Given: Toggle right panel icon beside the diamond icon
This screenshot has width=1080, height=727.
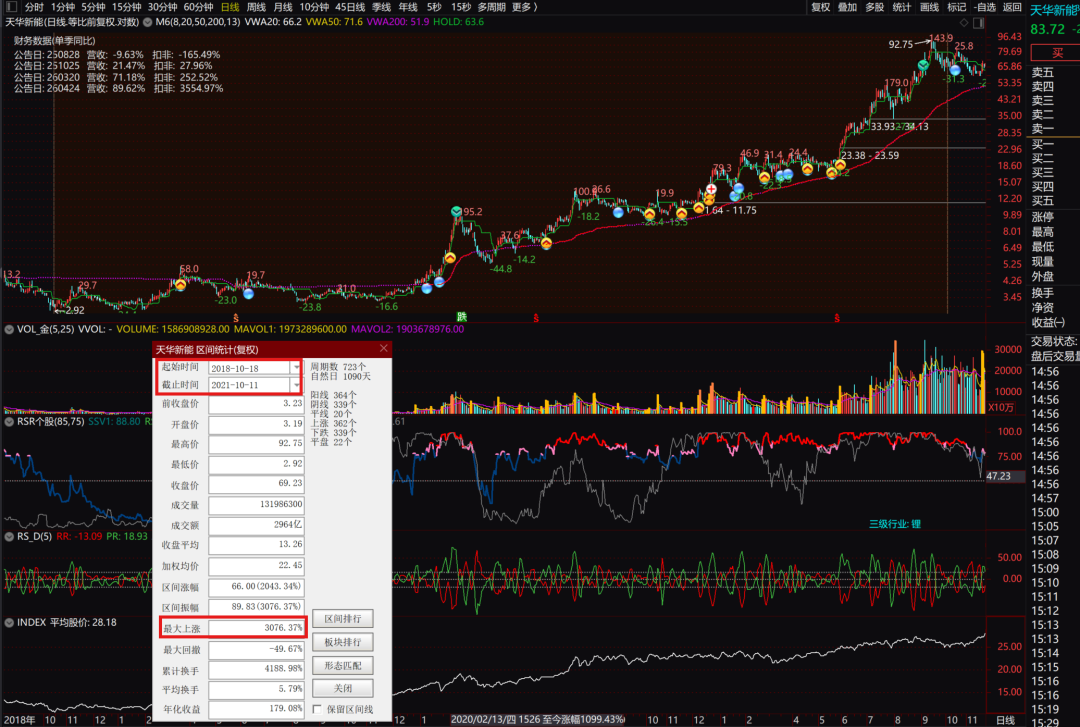Looking at the screenshot, I should (978, 23).
